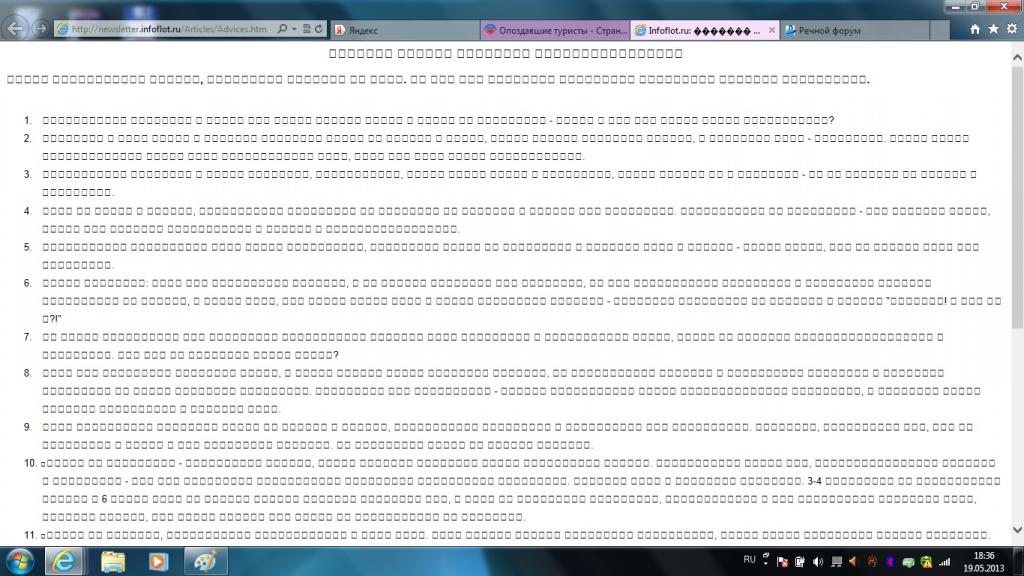Click the browser Forward button
Image resolution: width=1024 pixels, height=576 pixels.
pyautogui.click(x=41, y=29)
